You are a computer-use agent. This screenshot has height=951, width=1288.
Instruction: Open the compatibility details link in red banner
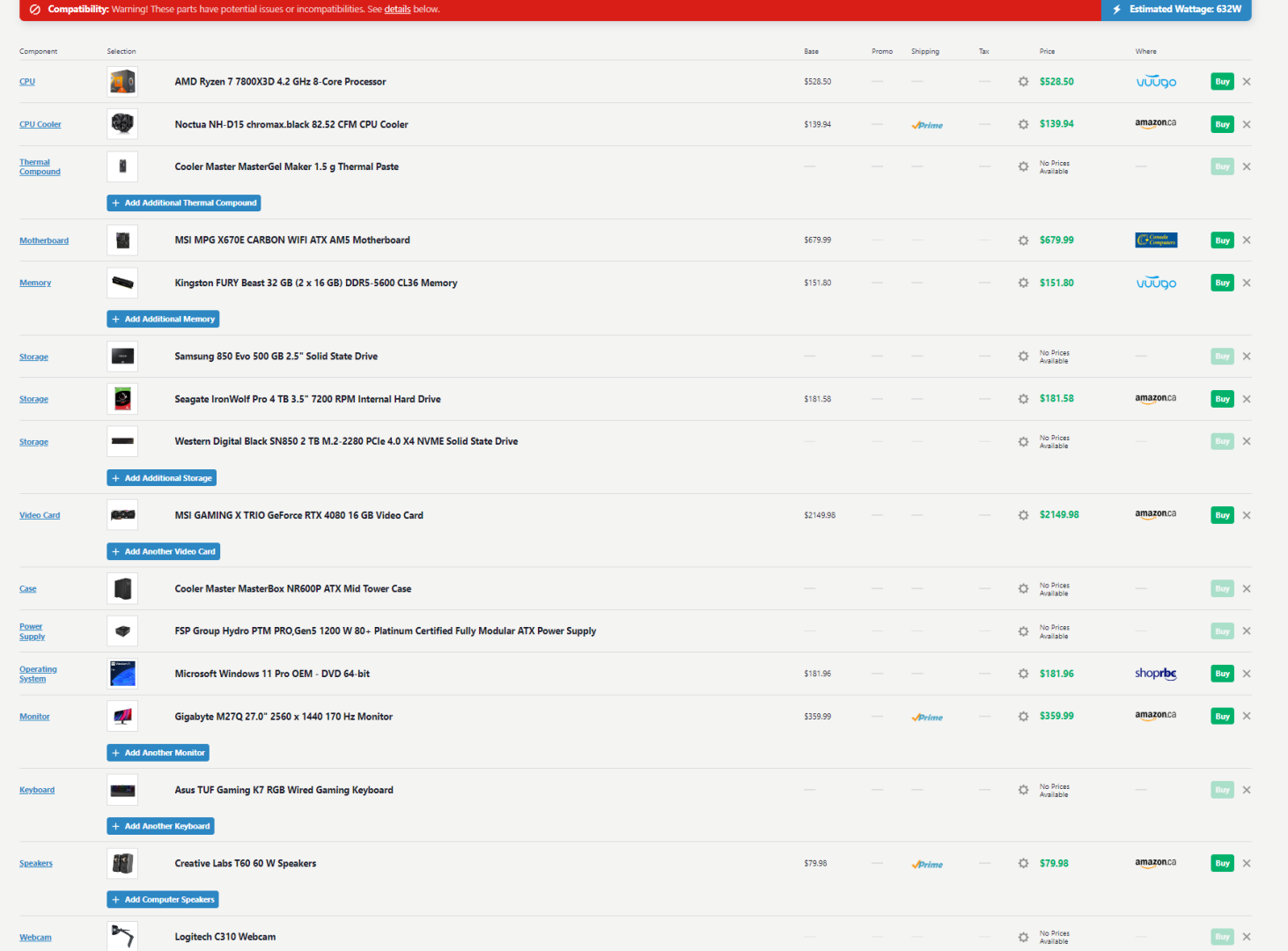pyautogui.click(x=398, y=10)
